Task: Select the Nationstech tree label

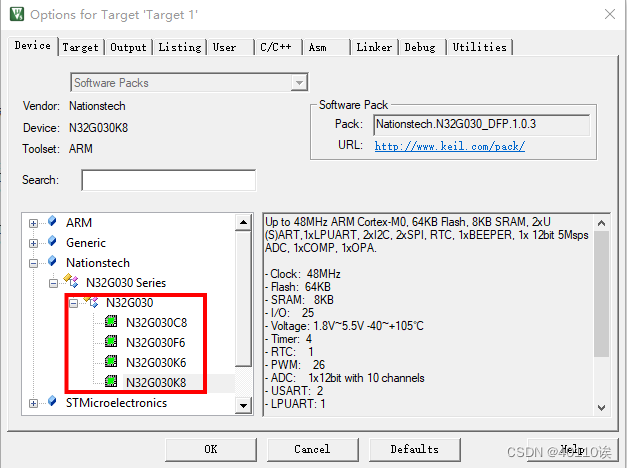Action: 98,262
